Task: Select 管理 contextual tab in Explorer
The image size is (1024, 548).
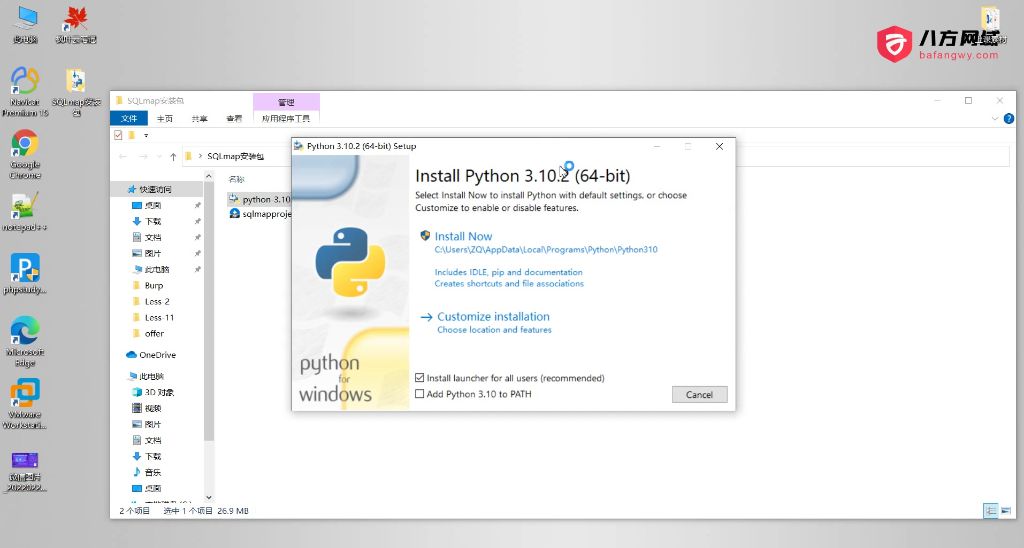Action: [x=286, y=102]
